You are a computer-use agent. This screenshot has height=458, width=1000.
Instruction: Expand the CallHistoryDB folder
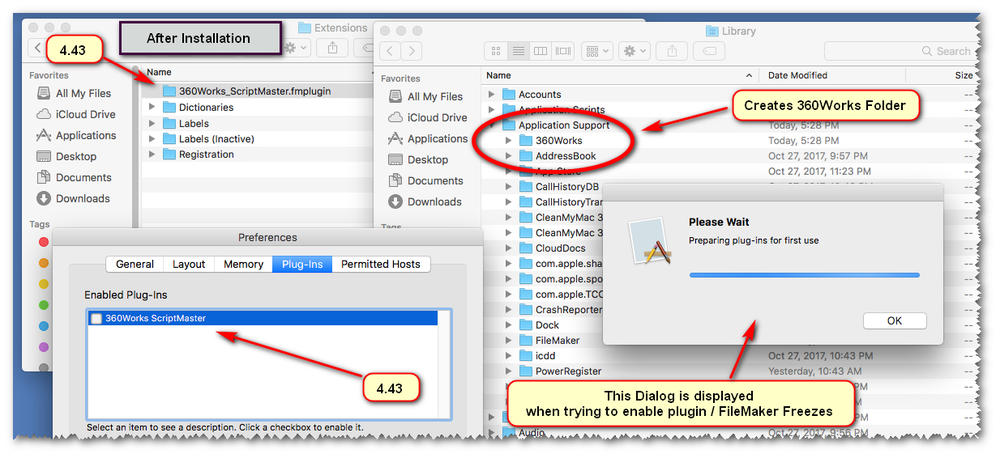pyautogui.click(x=508, y=186)
